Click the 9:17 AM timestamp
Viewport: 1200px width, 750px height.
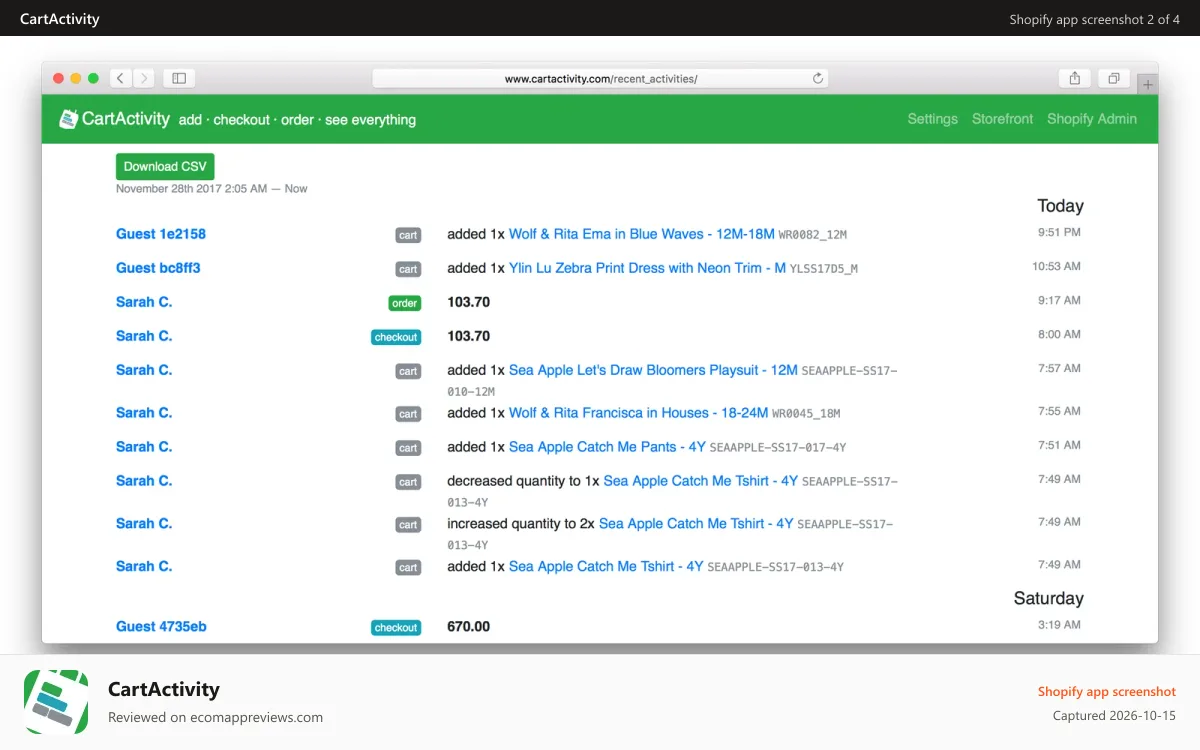(1059, 300)
